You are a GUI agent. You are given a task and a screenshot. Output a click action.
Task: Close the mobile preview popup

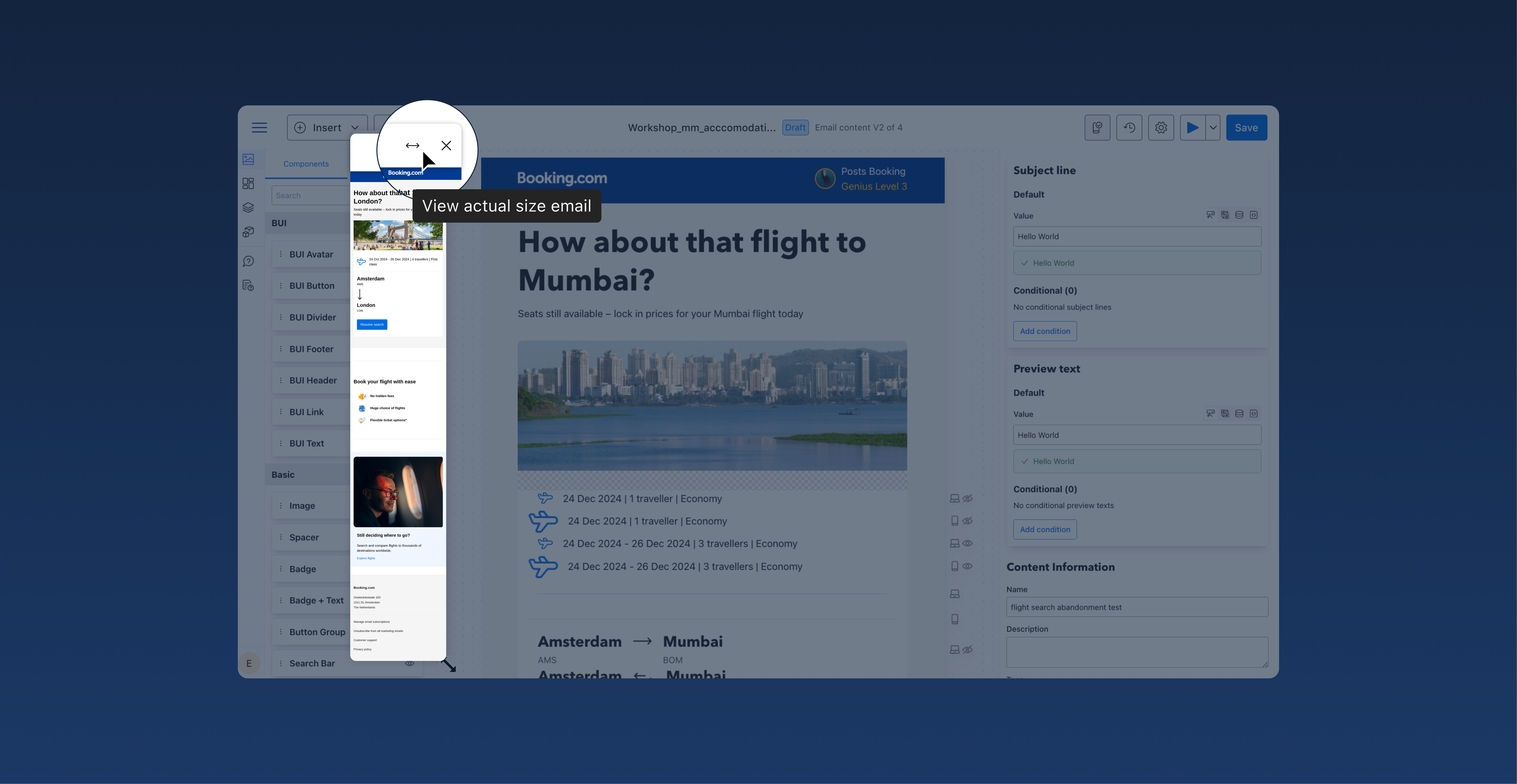(446, 146)
